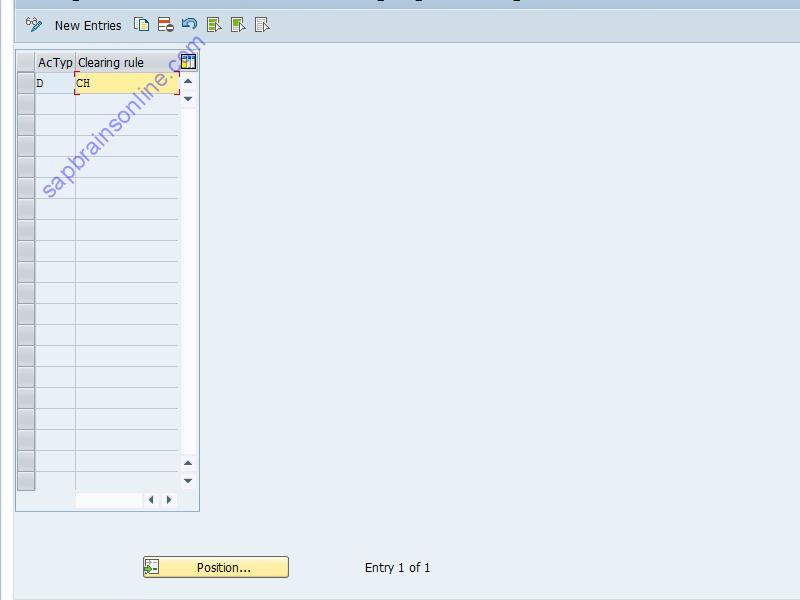Viewport: 800px width, 600px height.
Task: Click the down arrow below the table settings icon
Action: pos(188,98)
